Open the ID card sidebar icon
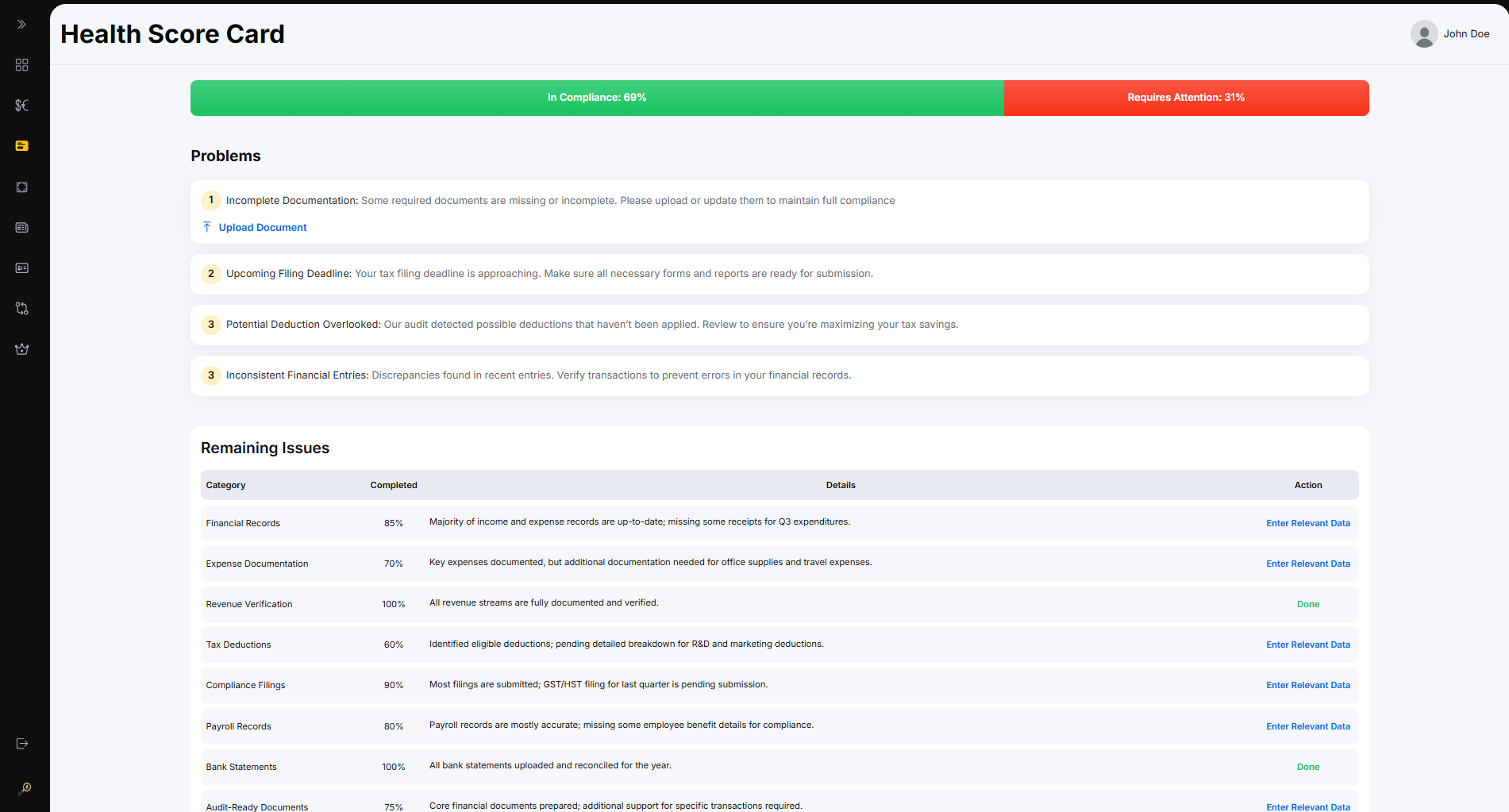 click(x=21, y=268)
